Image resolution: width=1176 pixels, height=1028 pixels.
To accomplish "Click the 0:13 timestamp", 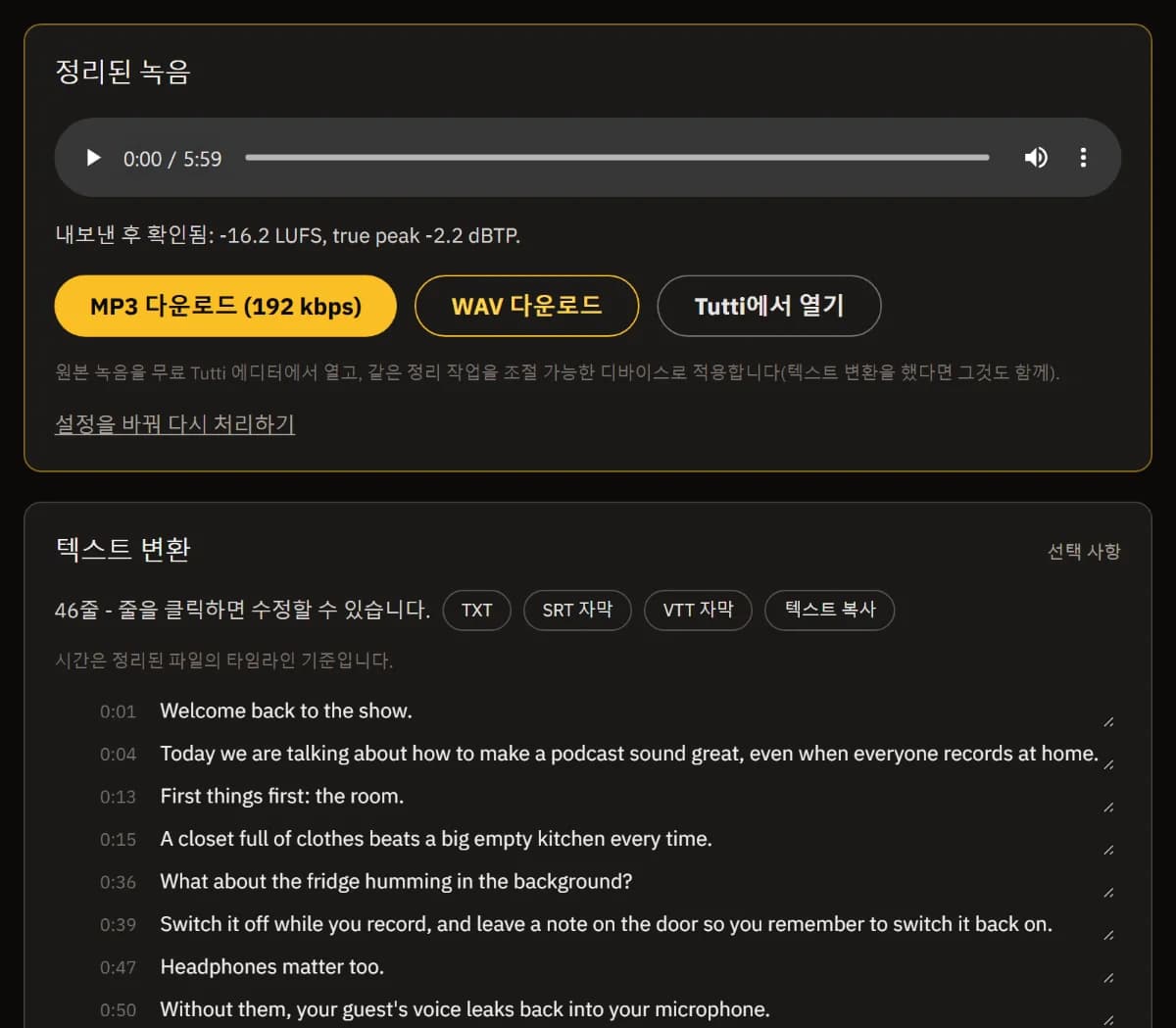I will click(118, 797).
